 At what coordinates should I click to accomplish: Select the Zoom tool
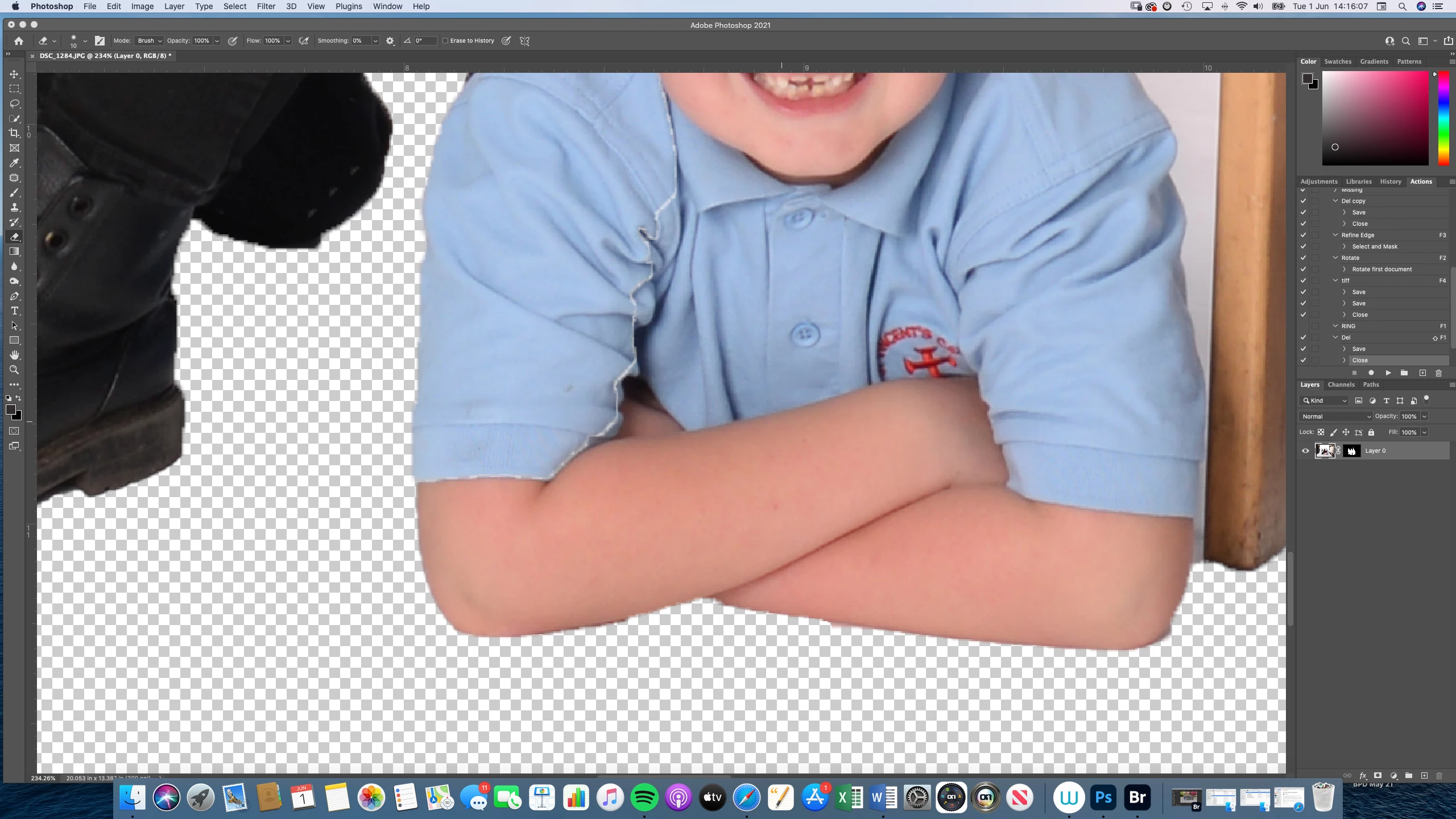14,370
